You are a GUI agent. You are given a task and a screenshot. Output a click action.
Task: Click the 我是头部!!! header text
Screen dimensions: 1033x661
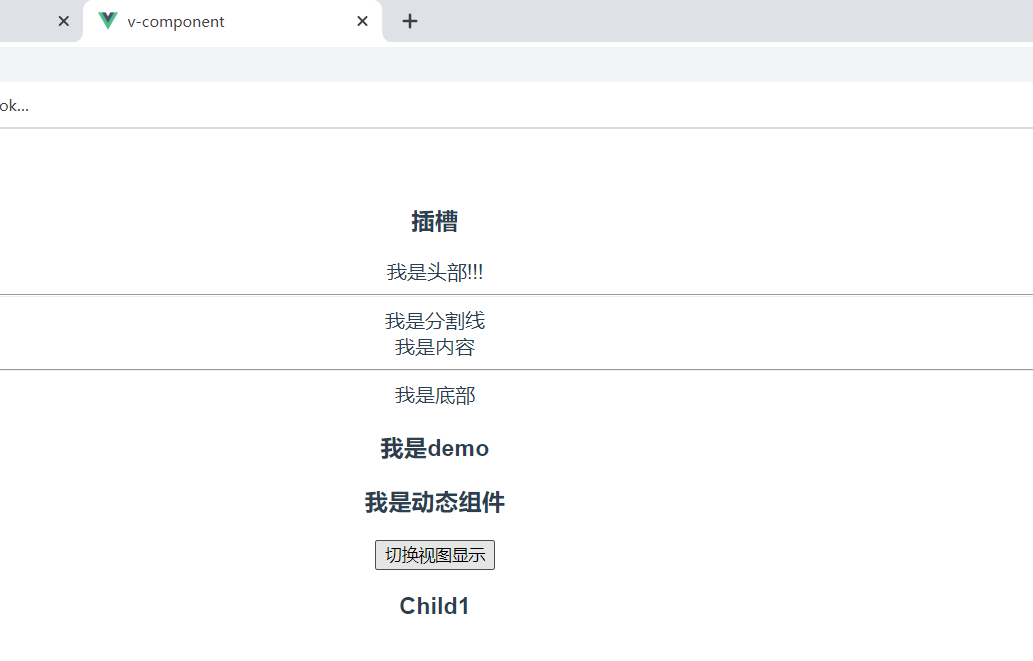(x=434, y=270)
